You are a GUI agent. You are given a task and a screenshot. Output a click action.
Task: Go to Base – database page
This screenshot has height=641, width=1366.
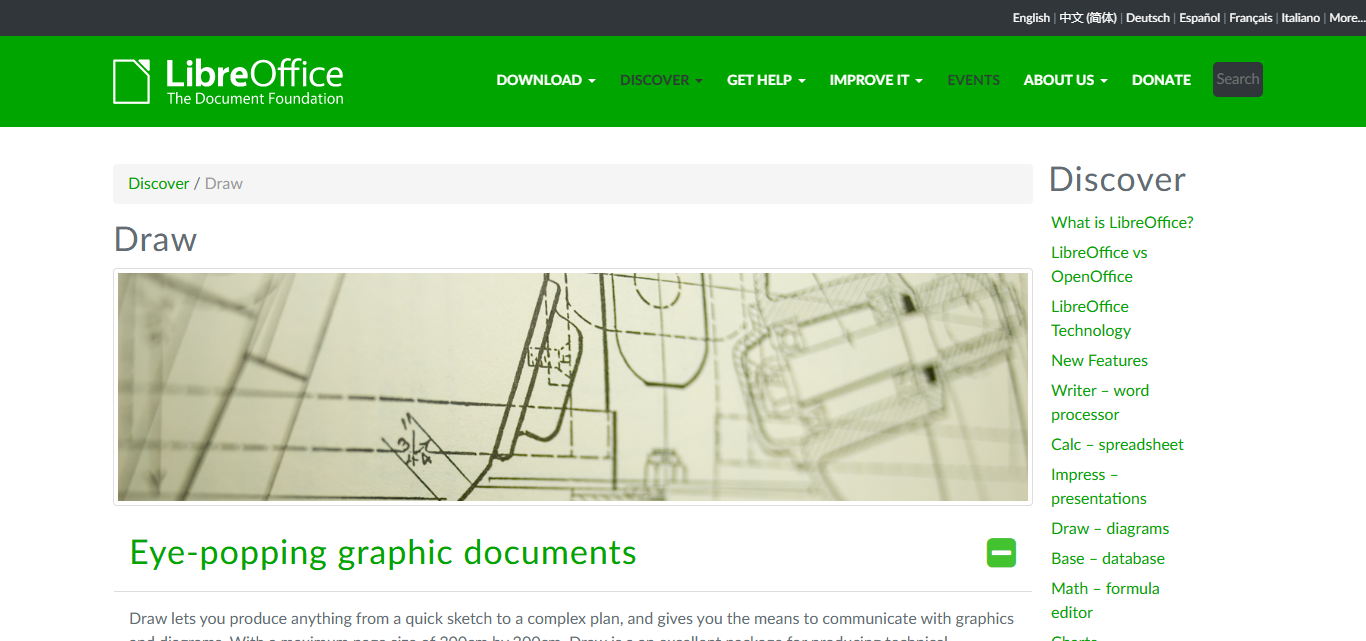tap(1108, 559)
